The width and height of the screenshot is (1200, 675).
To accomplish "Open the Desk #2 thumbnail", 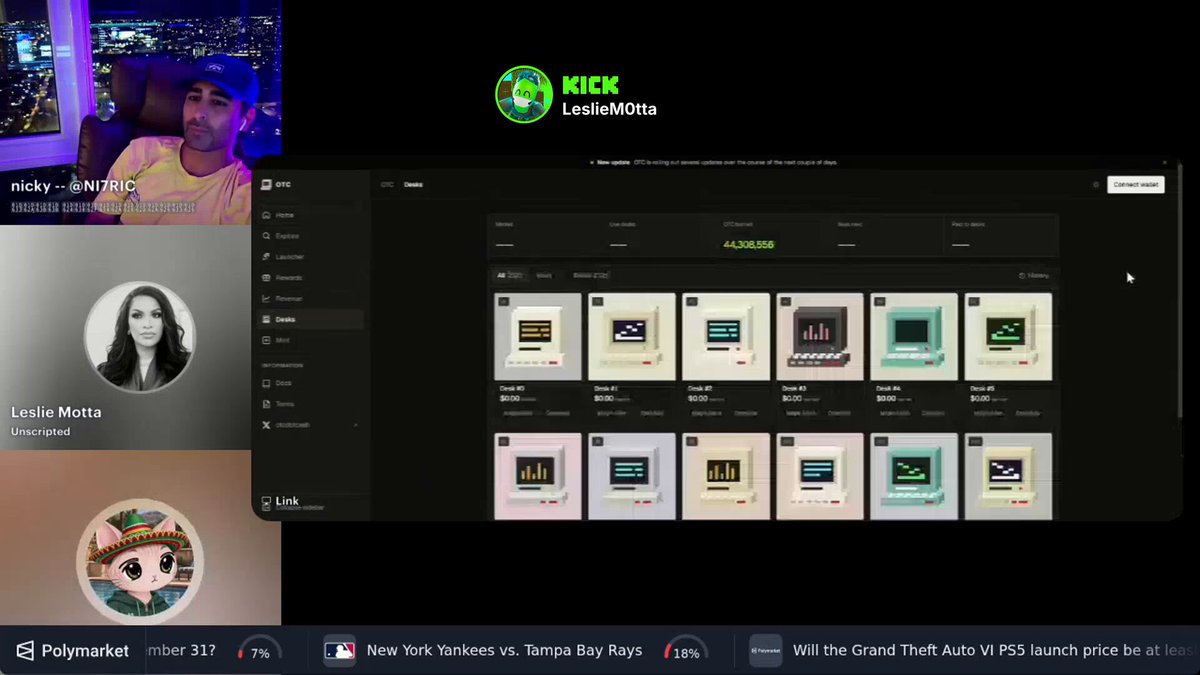I will coord(726,336).
